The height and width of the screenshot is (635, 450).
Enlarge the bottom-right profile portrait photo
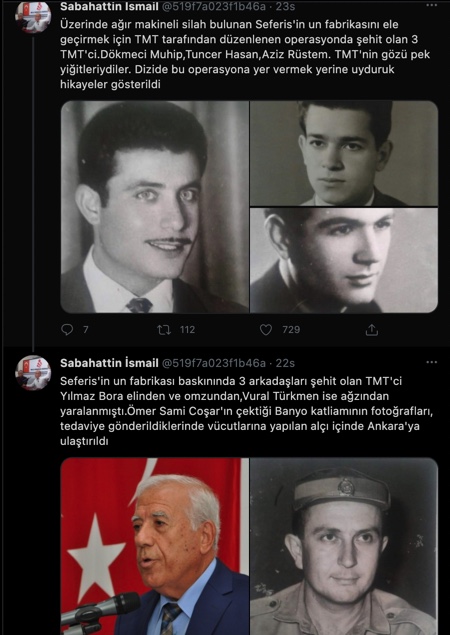click(344, 260)
